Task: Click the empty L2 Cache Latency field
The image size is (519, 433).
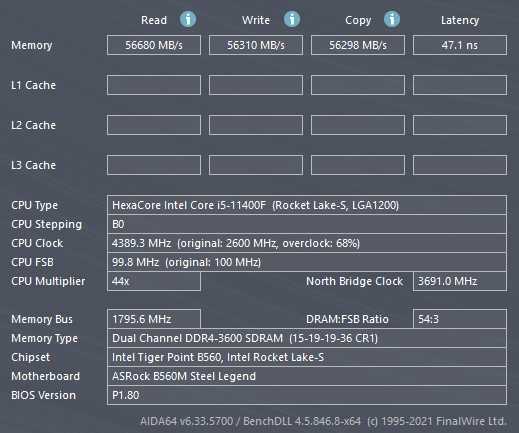Action: tap(460, 125)
